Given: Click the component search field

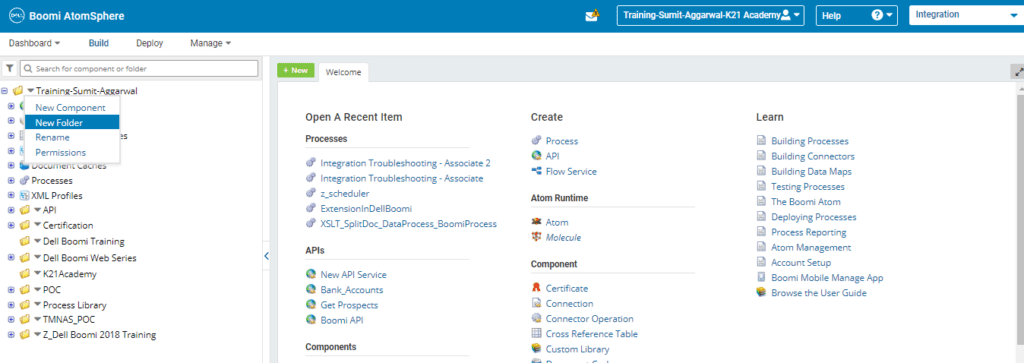Looking at the screenshot, I should [x=139, y=68].
